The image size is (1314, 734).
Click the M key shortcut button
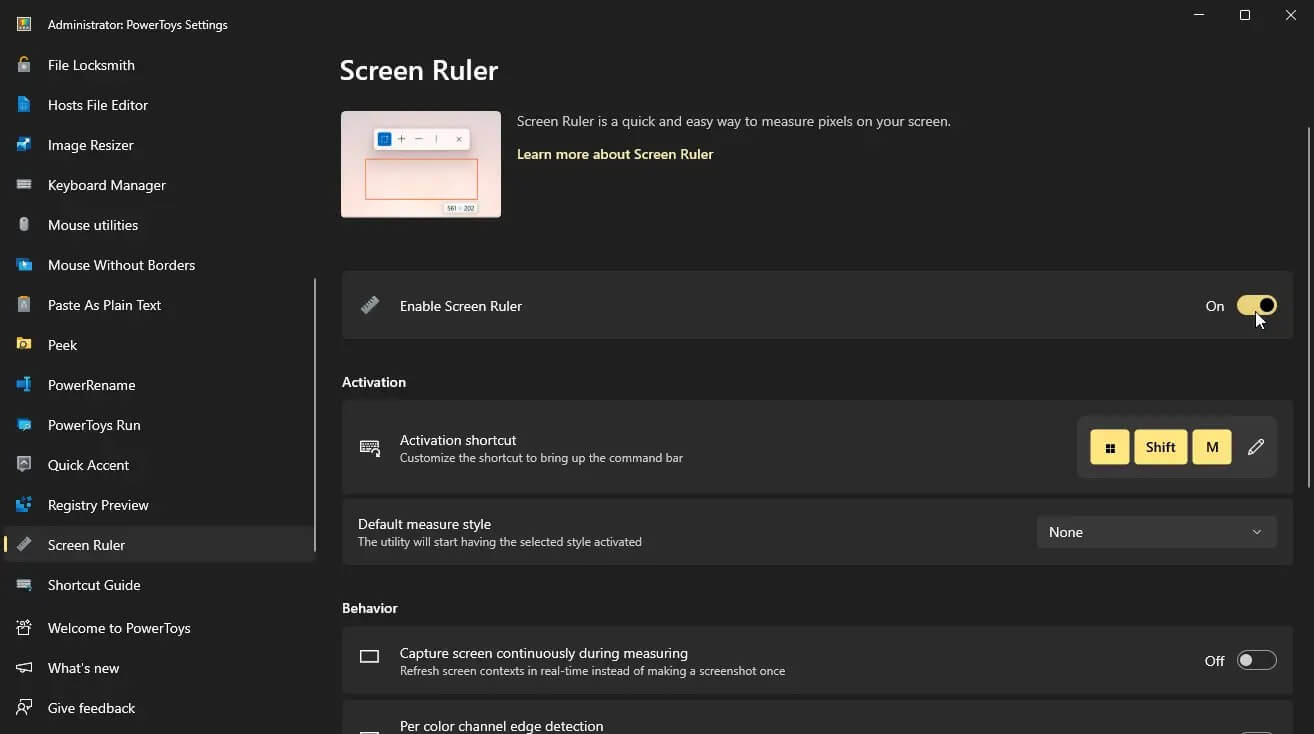point(1212,447)
